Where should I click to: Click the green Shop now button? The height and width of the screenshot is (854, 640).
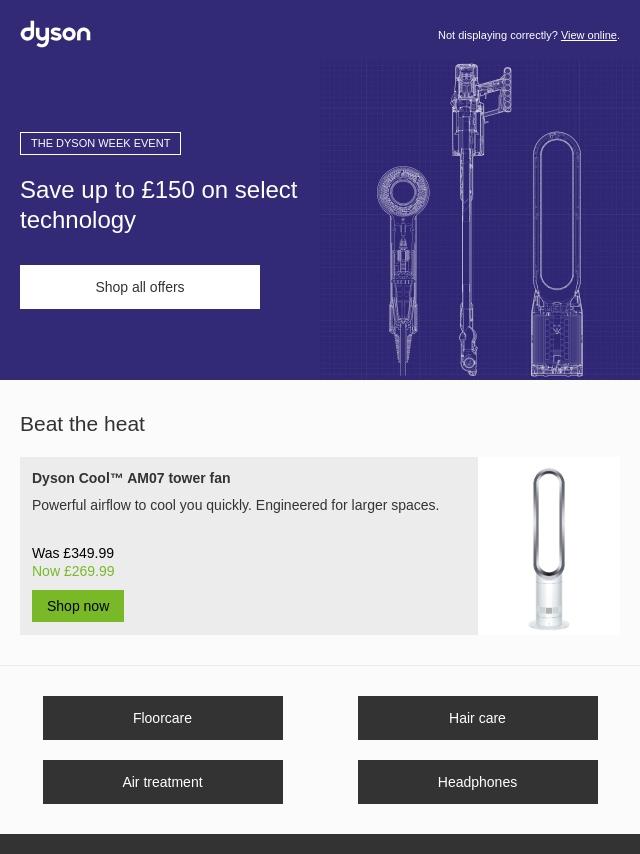click(78, 606)
